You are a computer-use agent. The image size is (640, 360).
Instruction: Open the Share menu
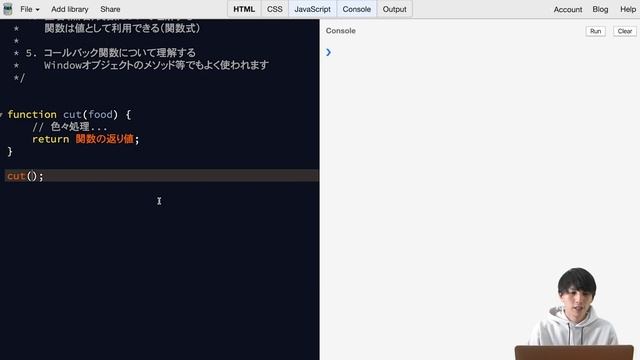(x=110, y=9)
